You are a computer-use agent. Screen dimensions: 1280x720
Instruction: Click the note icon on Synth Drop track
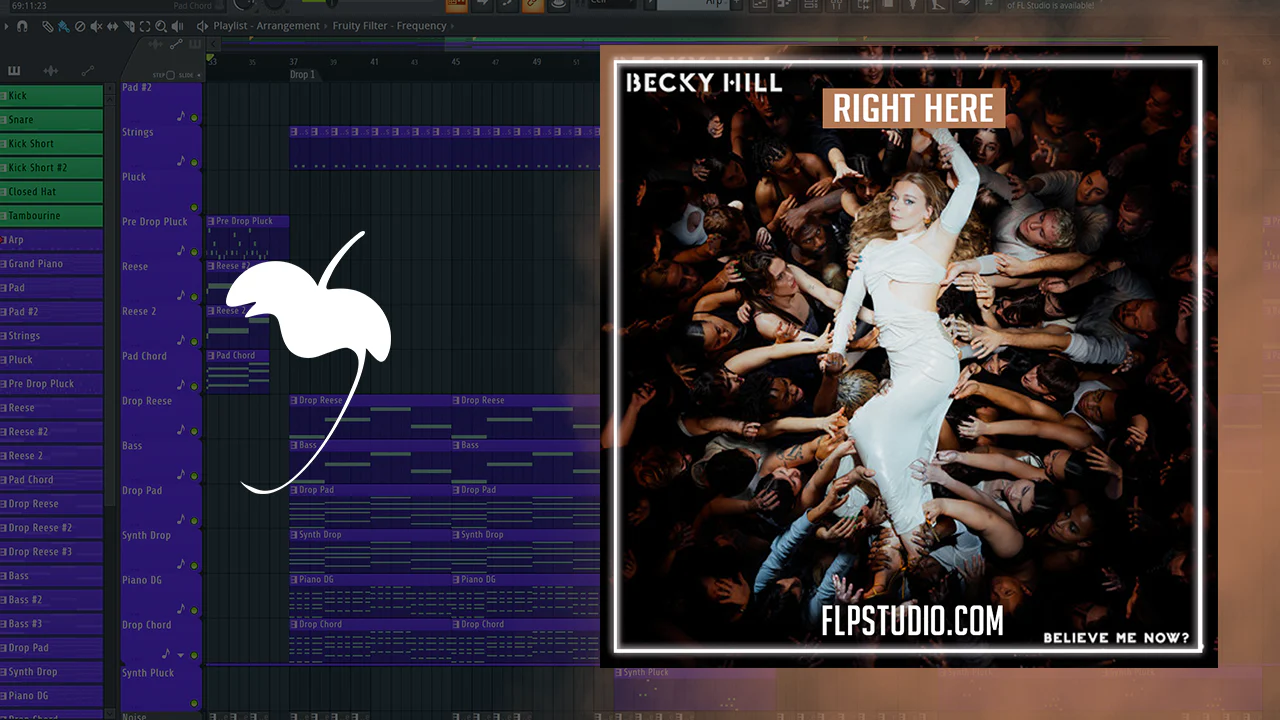[181, 564]
